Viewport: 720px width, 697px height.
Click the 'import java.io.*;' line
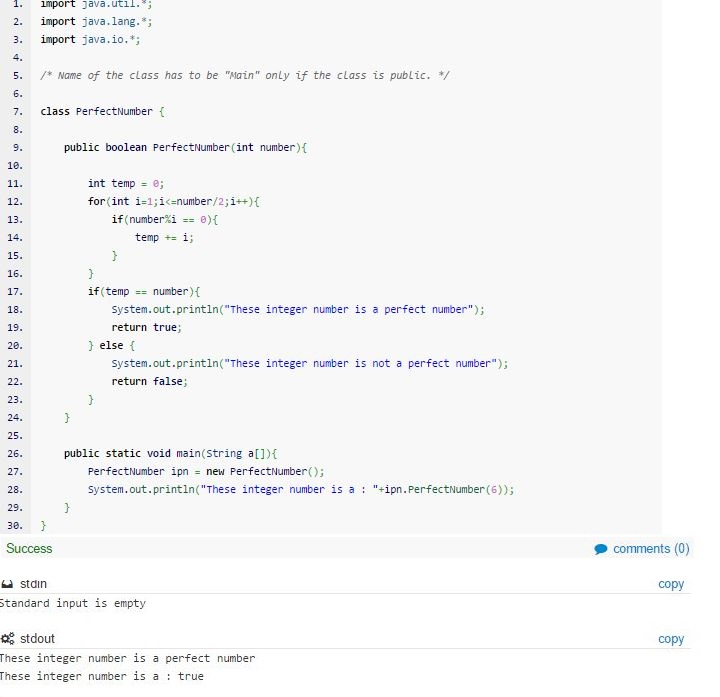click(90, 39)
